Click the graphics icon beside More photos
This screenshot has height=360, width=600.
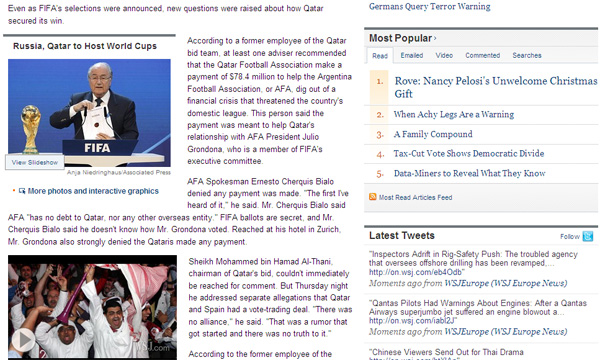click(22, 191)
